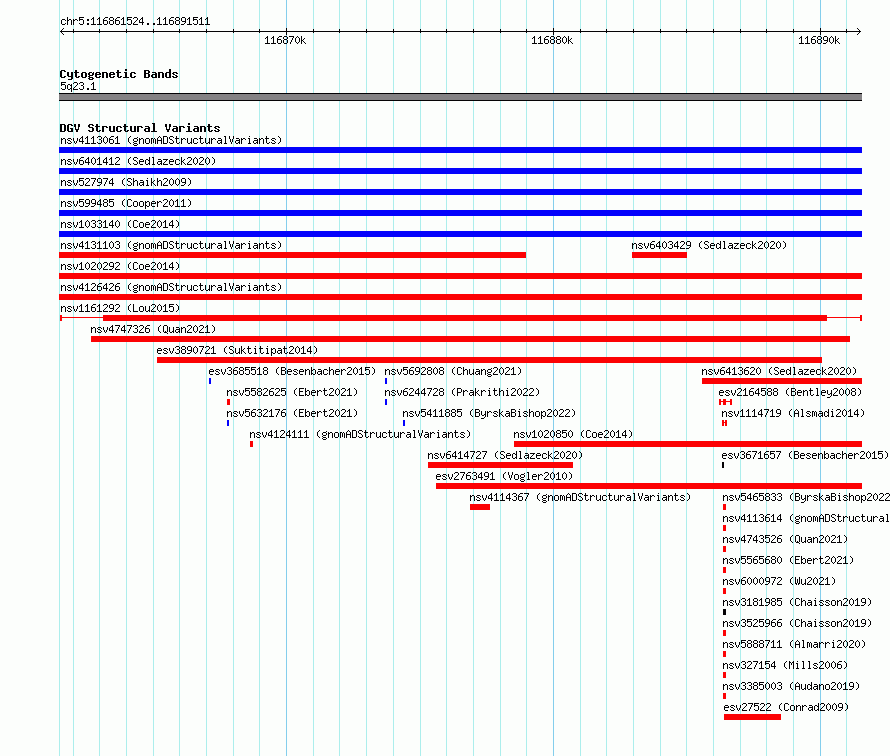Open the nsv1161292 Lou2015 label

(120, 308)
